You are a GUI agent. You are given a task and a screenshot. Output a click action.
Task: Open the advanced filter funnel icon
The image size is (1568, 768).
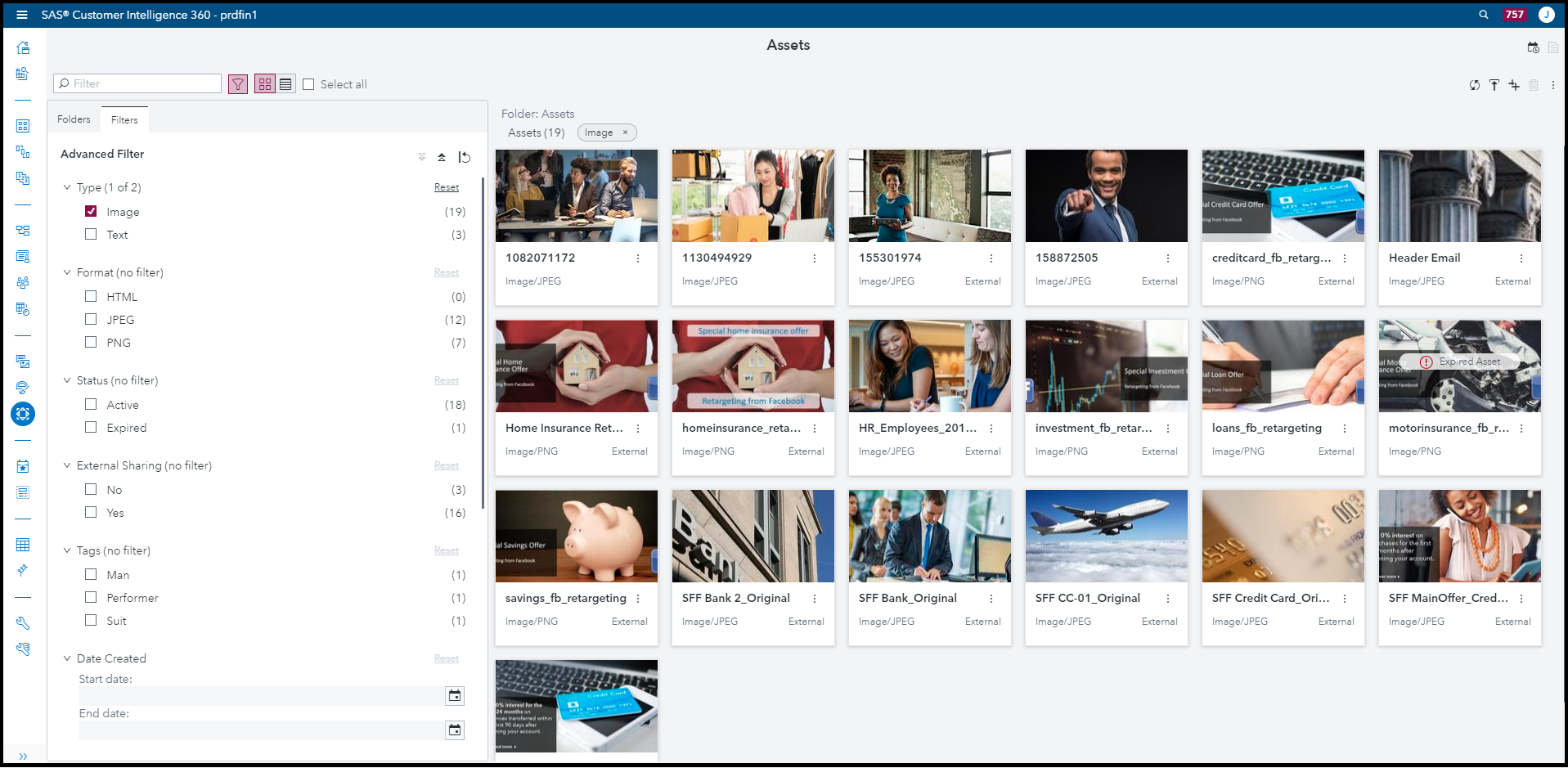237,83
